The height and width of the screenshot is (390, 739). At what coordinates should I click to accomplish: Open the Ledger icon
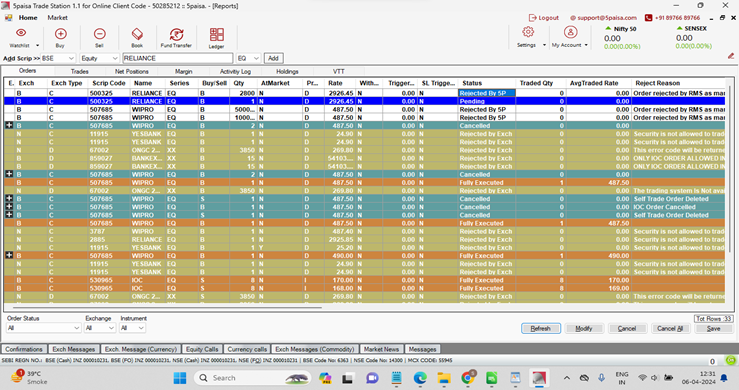[217, 34]
